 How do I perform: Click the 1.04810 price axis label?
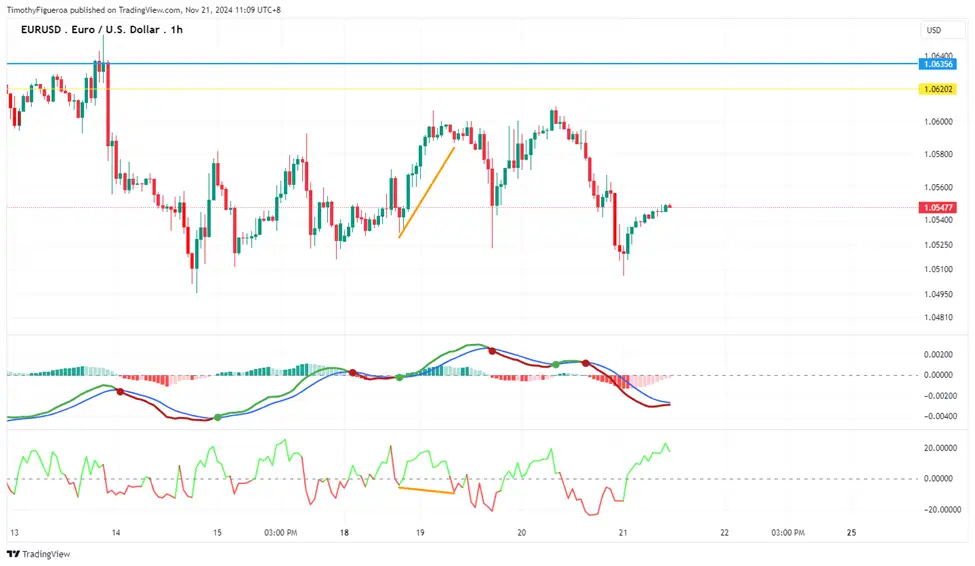pyautogui.click(x=938, y=317)
